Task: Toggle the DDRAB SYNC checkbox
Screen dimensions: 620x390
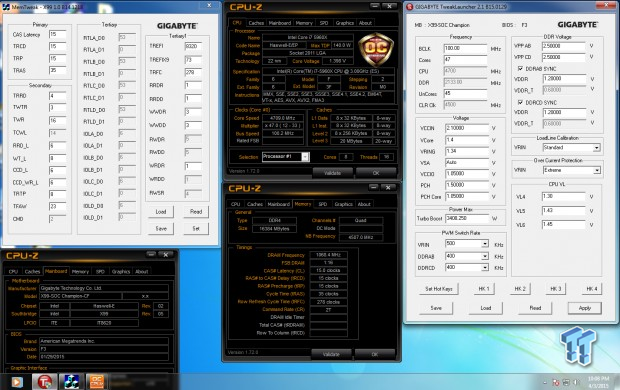Action: coord(520,68)
